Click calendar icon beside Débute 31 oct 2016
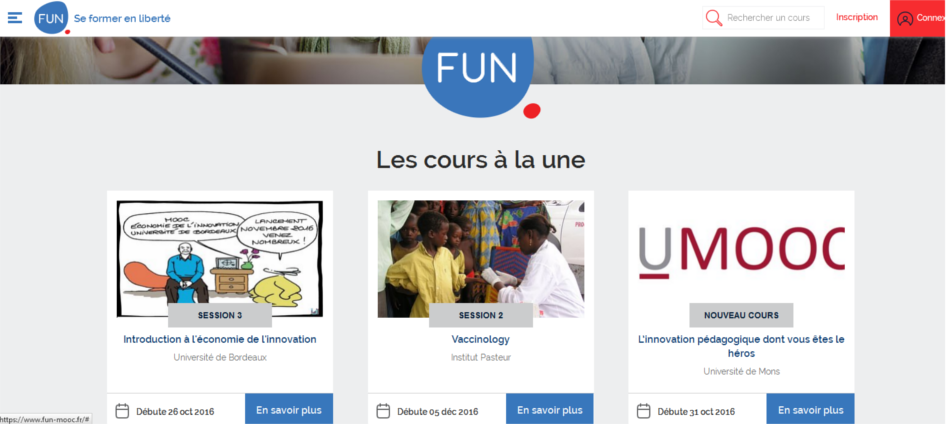946x424 pixels. 644,411
